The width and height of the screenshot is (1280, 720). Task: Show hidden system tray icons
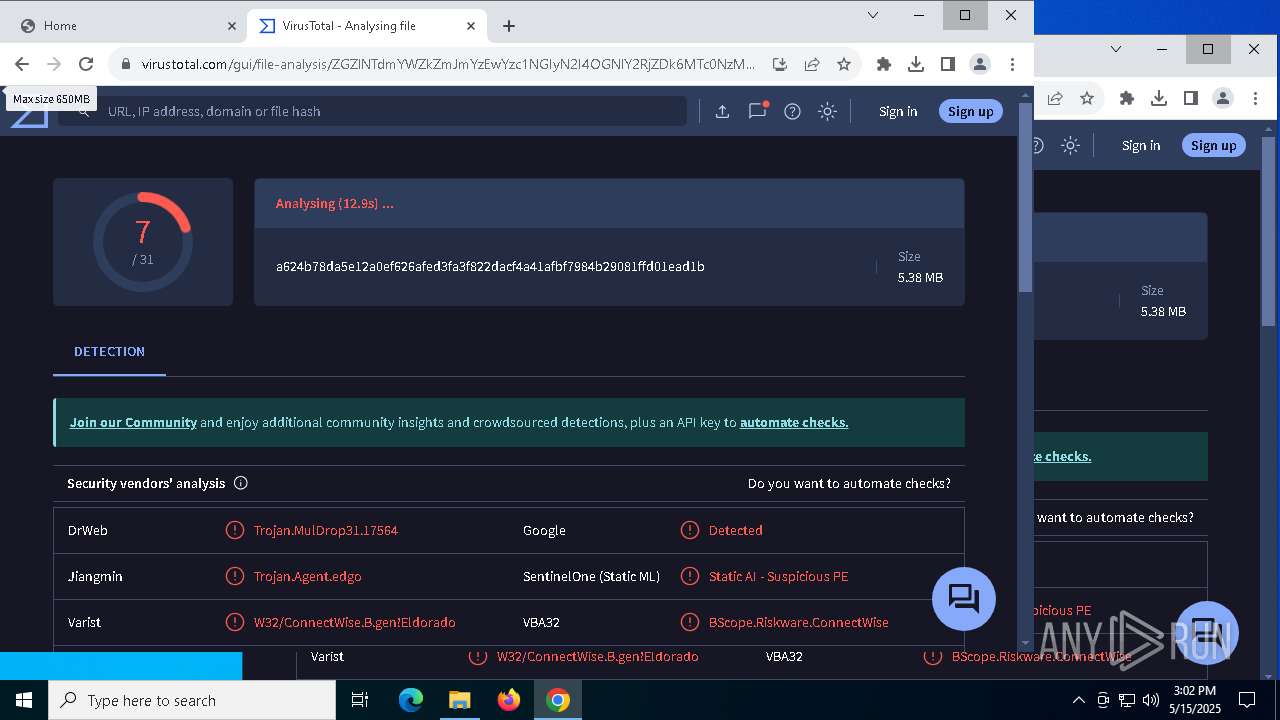pos(1078,700)
